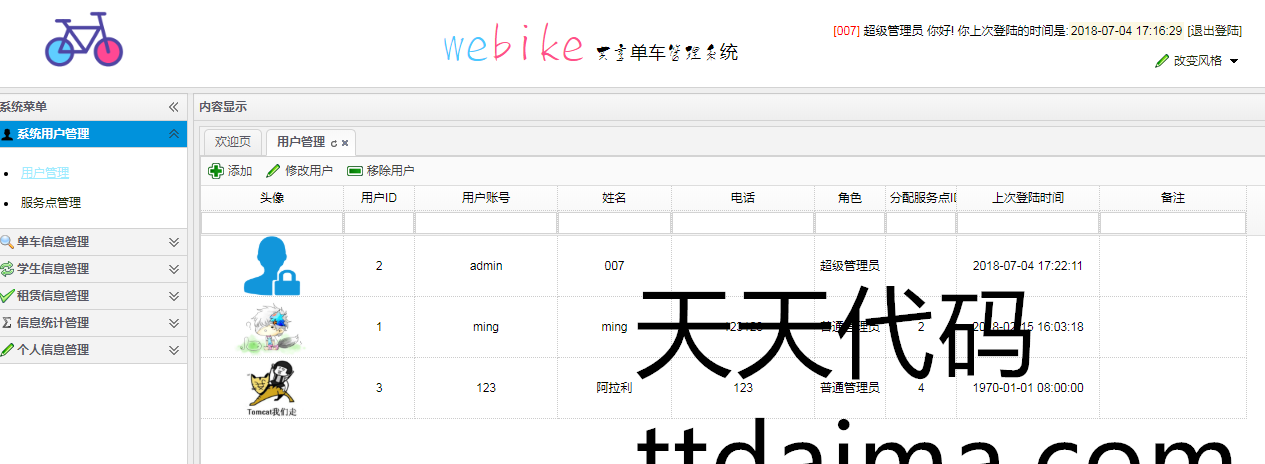Screen dimensions: 1265x464
Task: Expand the 租赁信息管理 menu section
Action: click(x=174, y=296)
